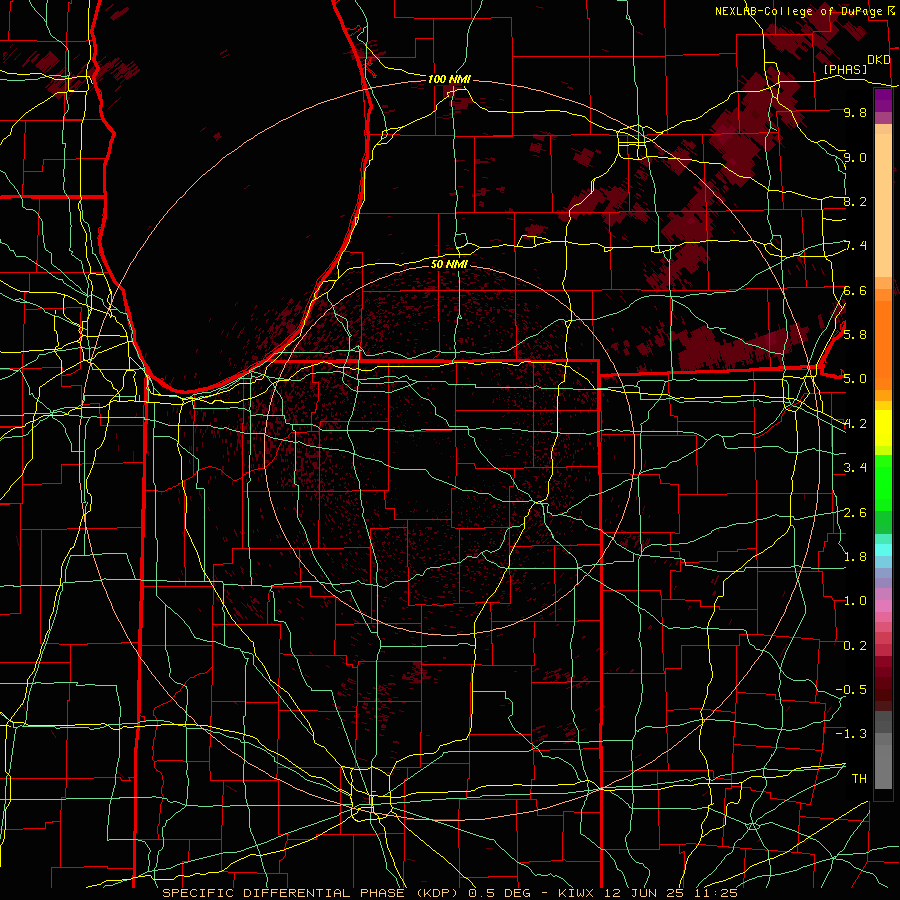
Task: Click the 0.5 DEG elevation text
Action: point(497,893)
